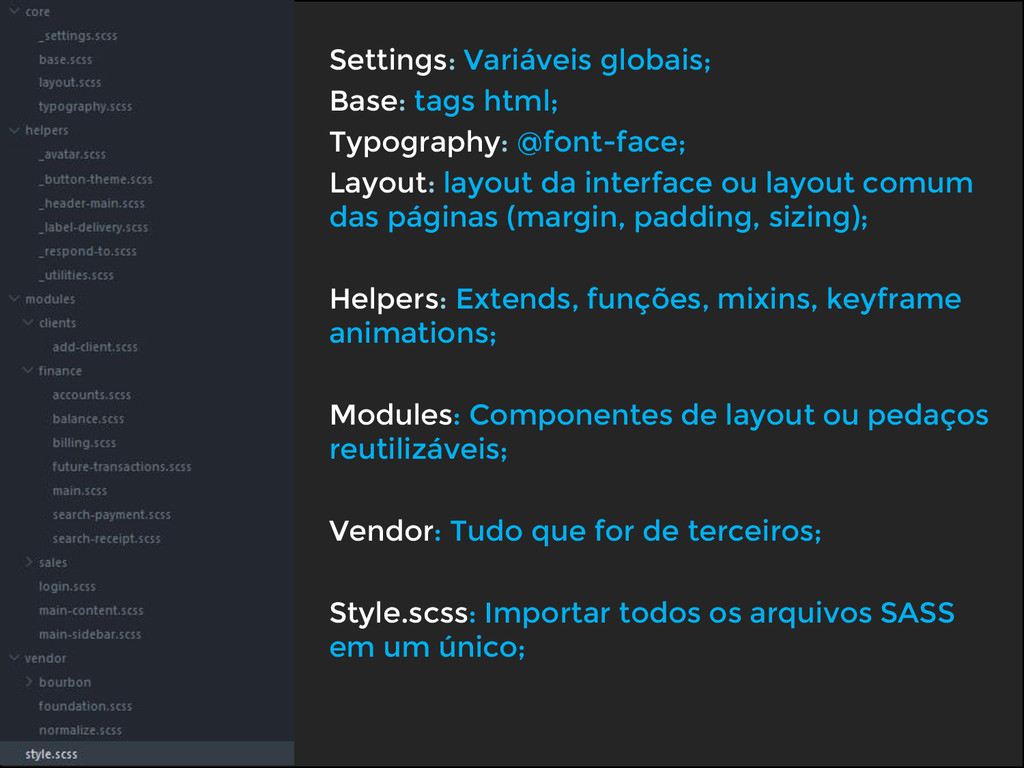
Task: Collapse the modules folder chevron
Action: click(x=14, y=298)
